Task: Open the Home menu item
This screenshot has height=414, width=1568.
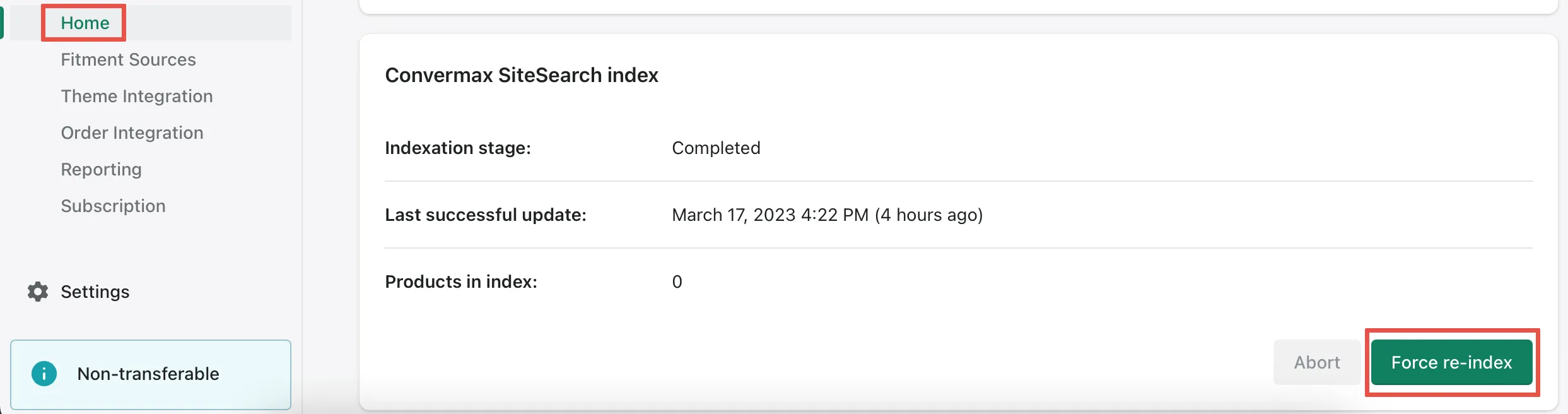Action: click(x=85, y=23)
